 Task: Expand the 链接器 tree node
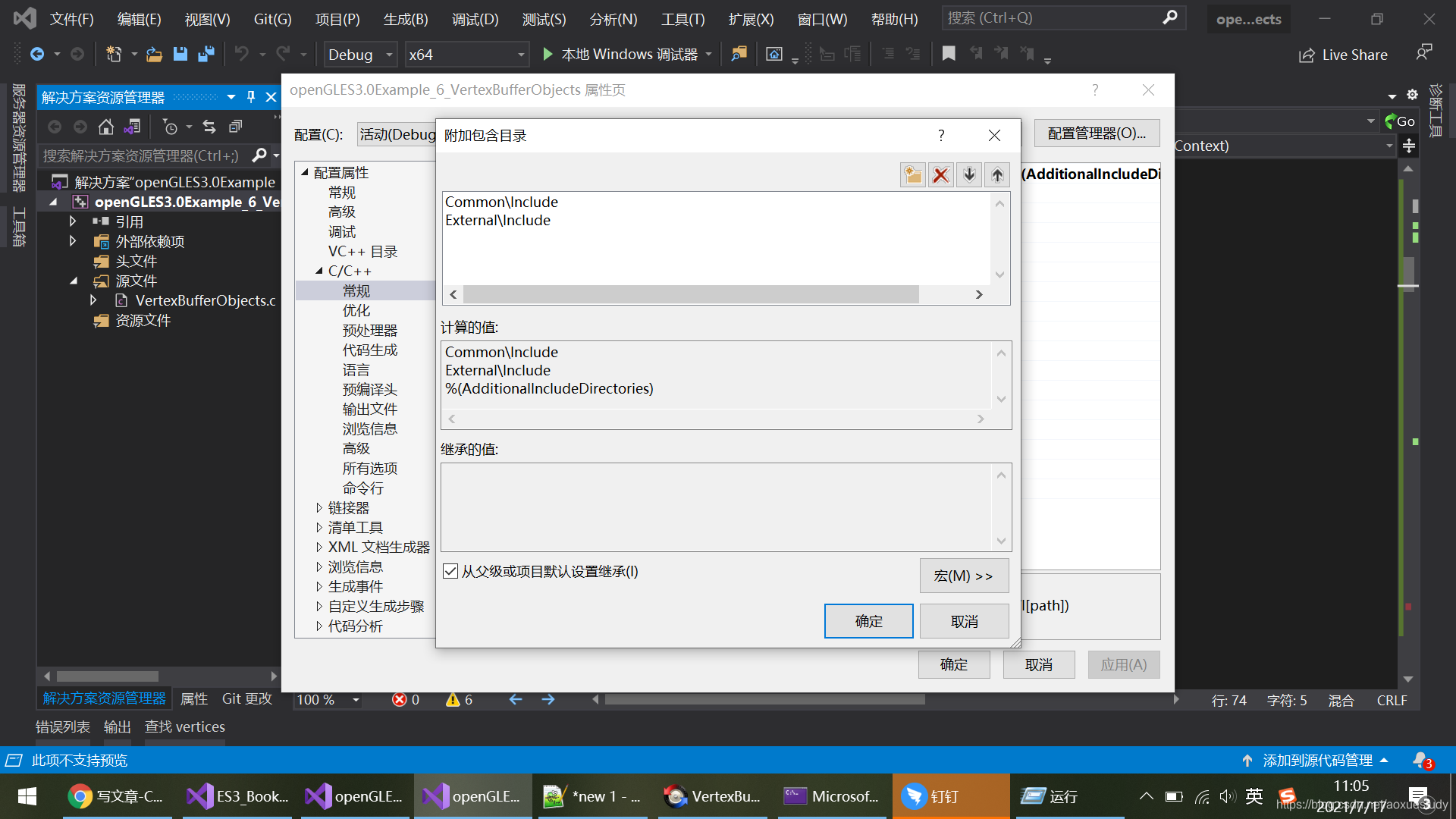tap(319, 507)
